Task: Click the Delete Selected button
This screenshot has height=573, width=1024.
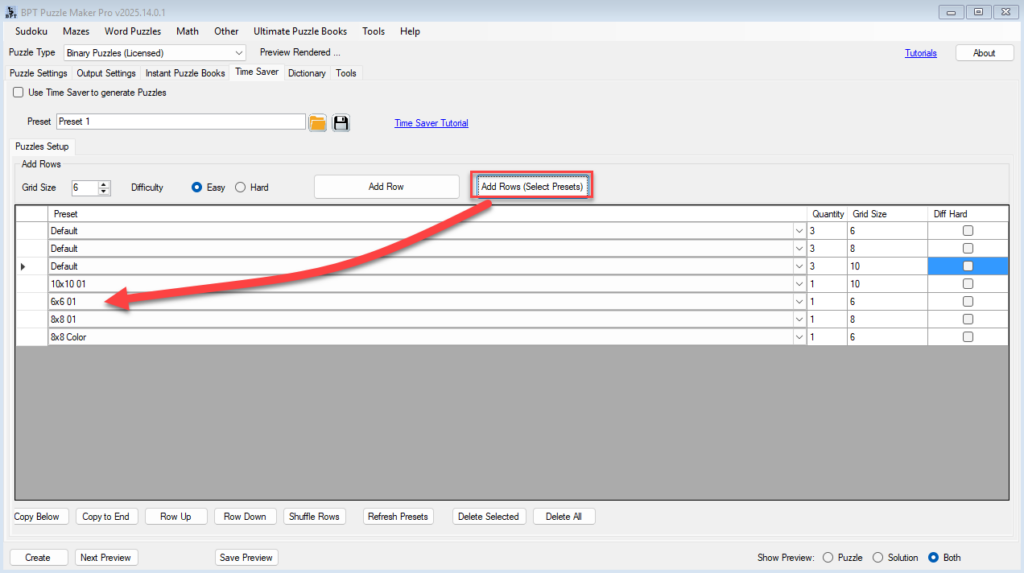Action: [x=488, y=516]
